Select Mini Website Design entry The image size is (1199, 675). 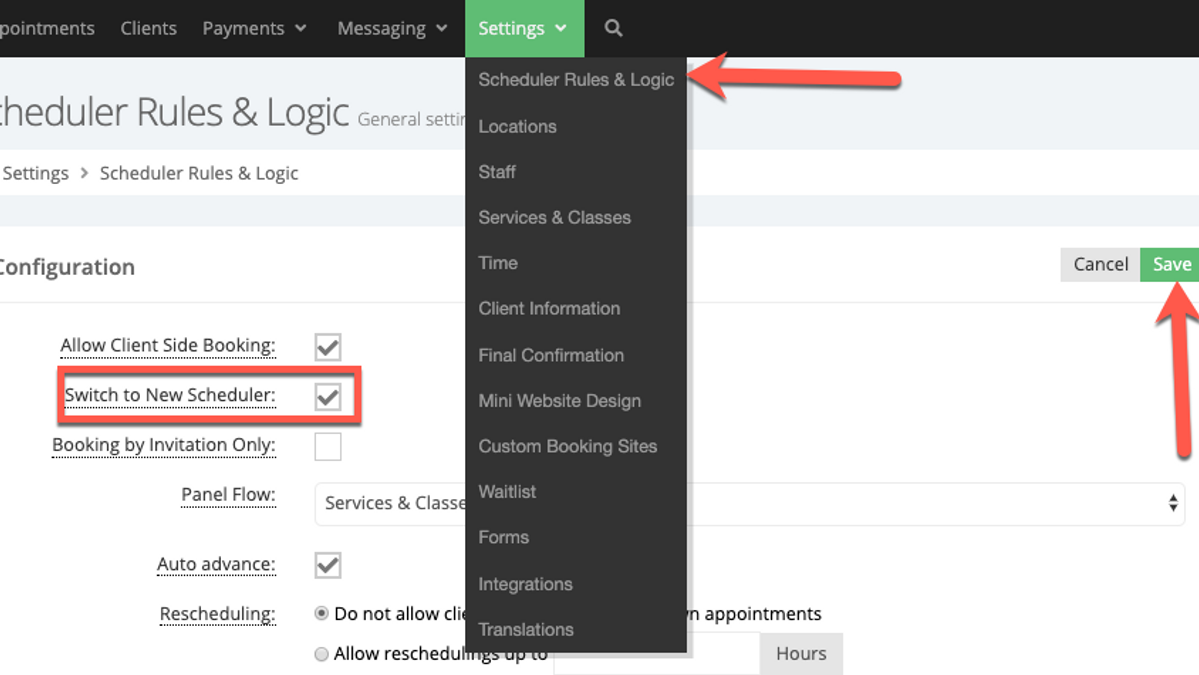(559, 401)
